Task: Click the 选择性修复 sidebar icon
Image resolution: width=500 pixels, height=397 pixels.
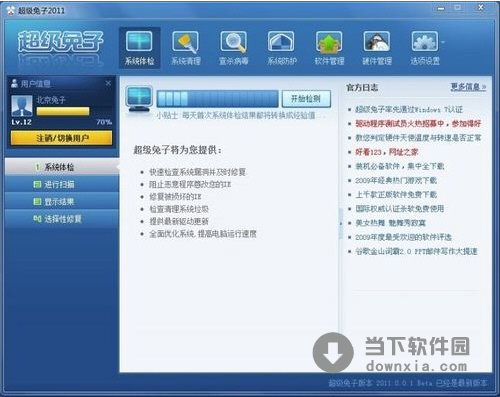Action: click(37, 219)
